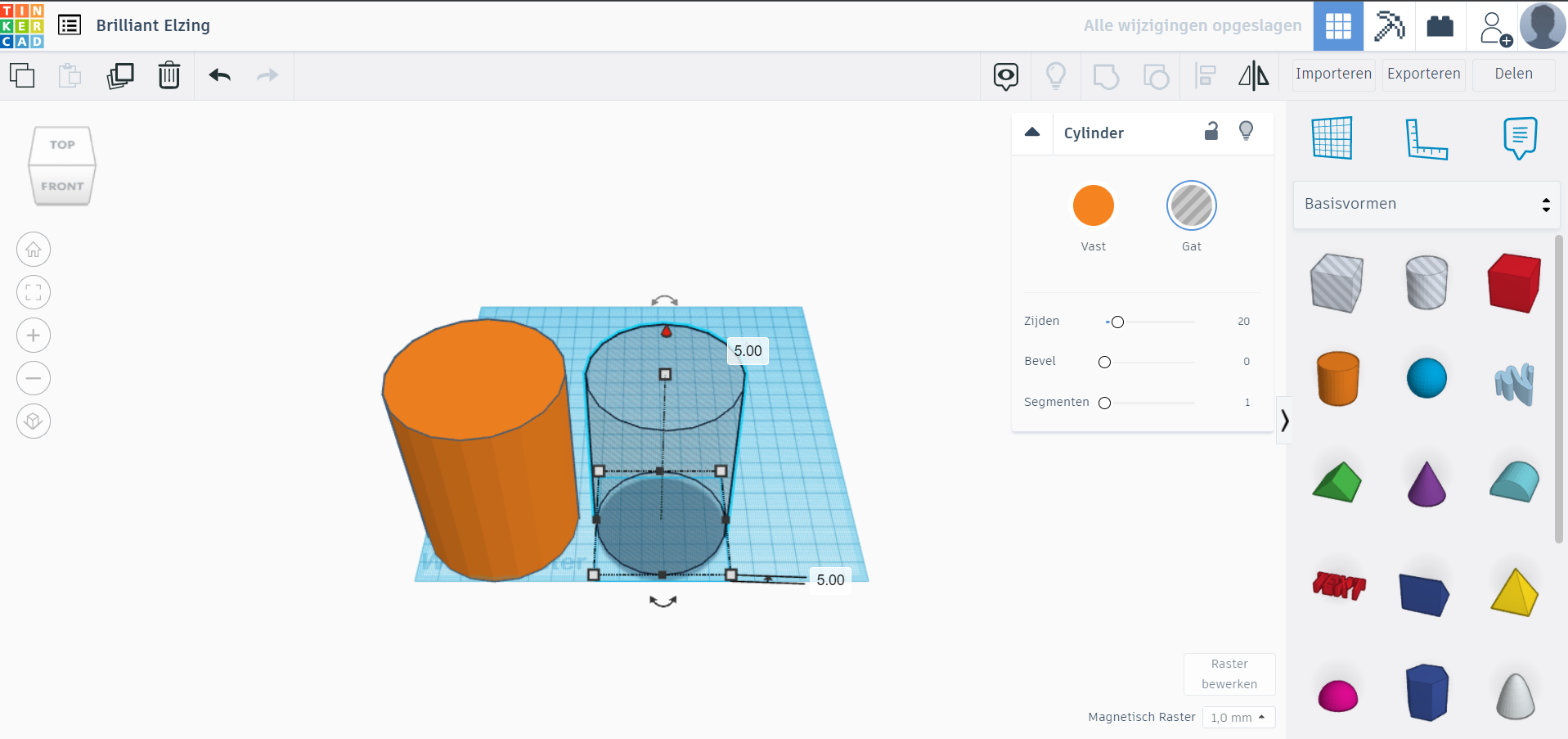Pick the orange cylinder shape from library
1568x739 pixels.
[x=1338, y=378]
